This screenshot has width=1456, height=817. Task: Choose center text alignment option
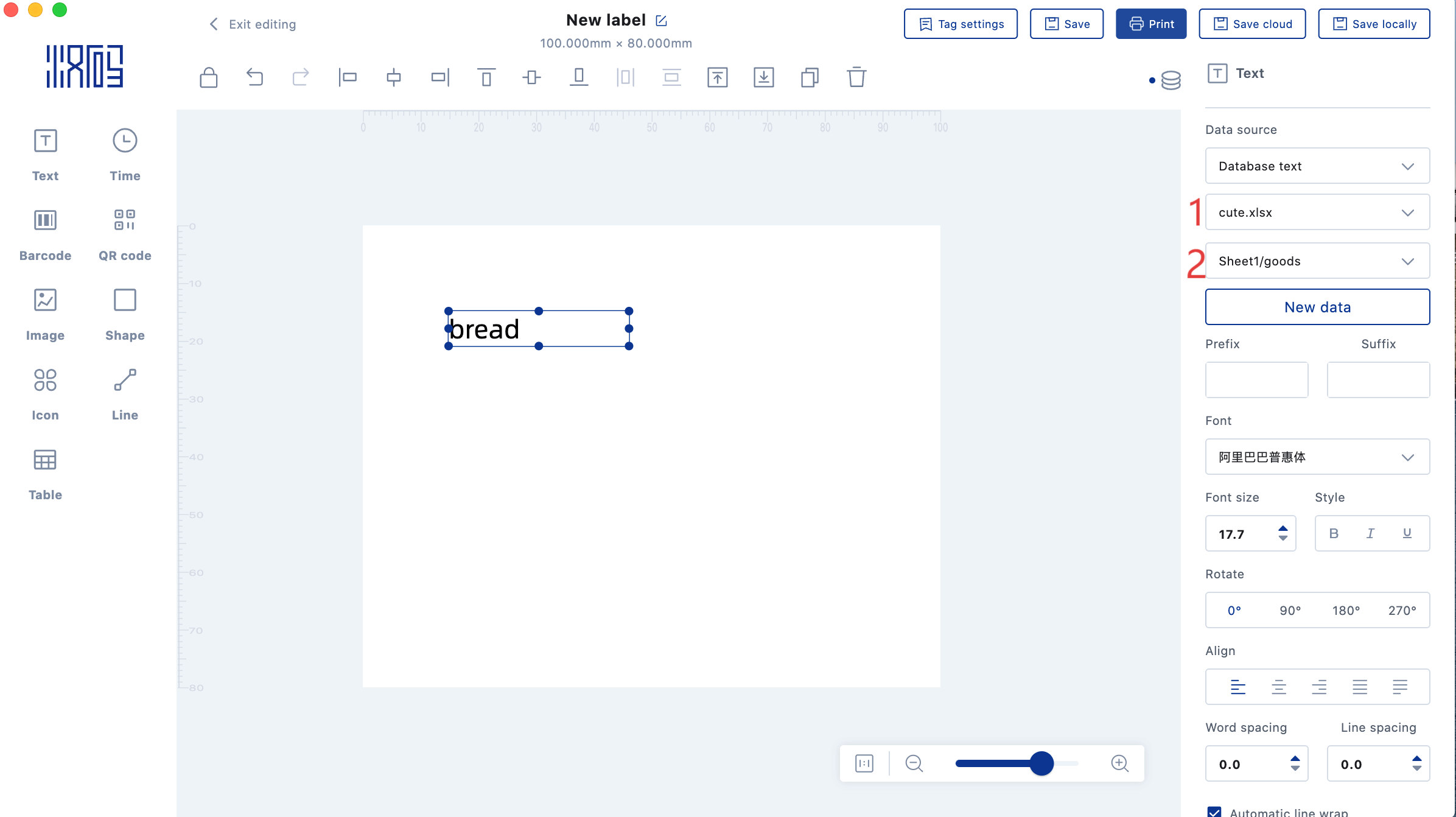point(1278,687)
